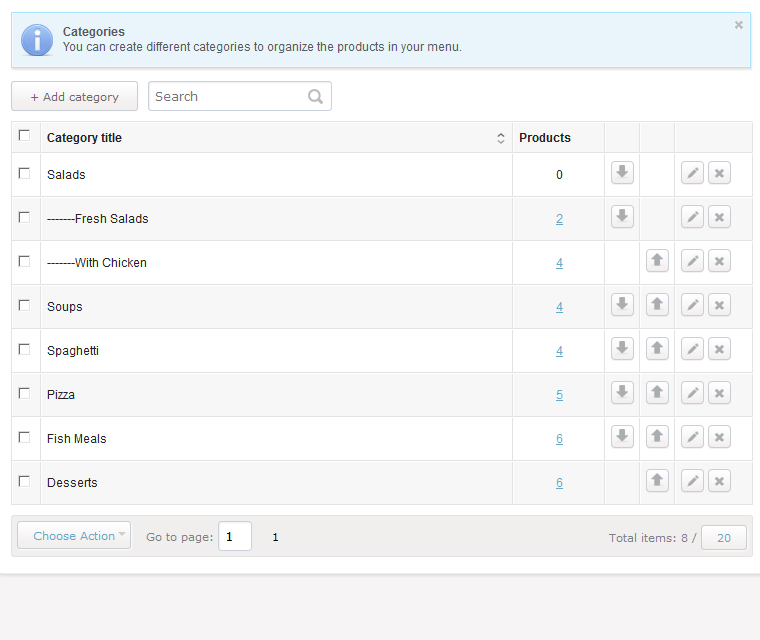Click the Salads category name

tap(66, 175)
